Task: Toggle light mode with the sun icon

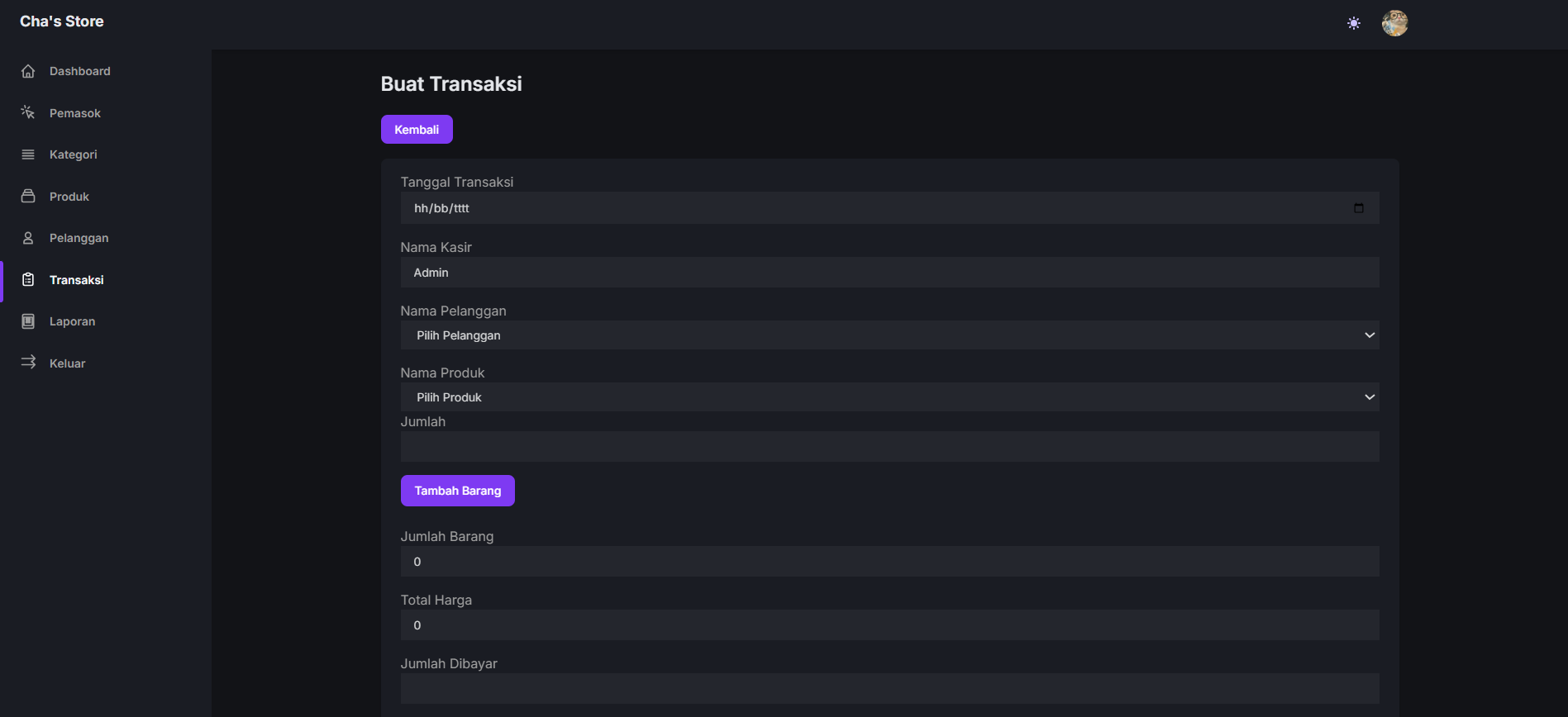Action: [x=1354, y=23]
